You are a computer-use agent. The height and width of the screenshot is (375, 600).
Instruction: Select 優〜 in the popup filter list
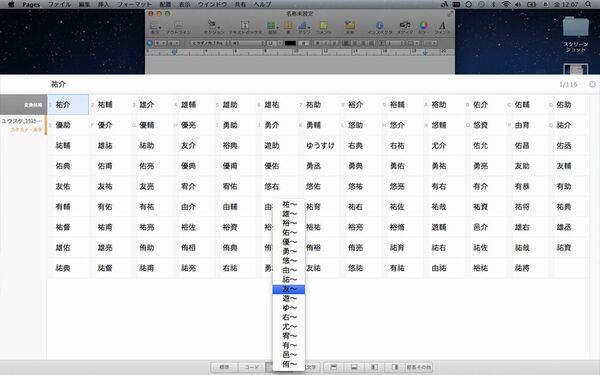[289, 242]
